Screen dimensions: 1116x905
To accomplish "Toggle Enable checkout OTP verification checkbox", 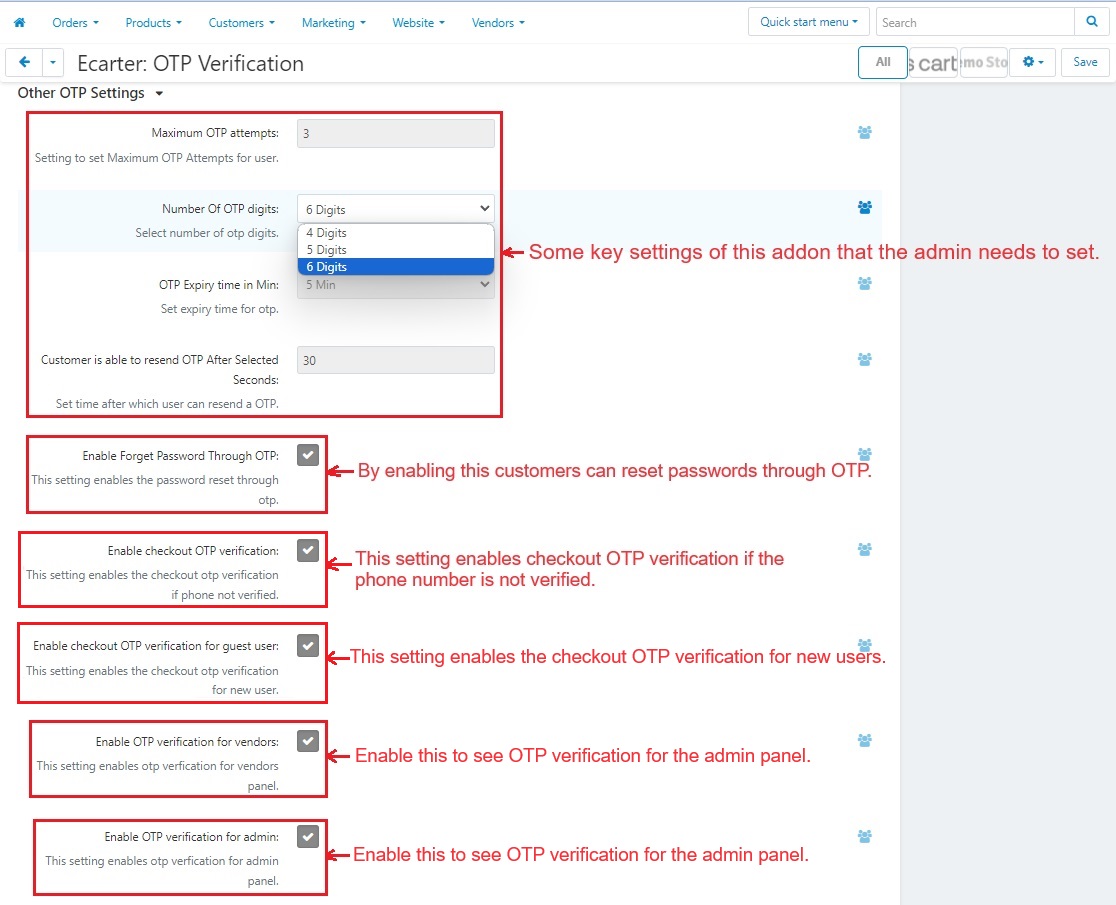I will 308,551.
